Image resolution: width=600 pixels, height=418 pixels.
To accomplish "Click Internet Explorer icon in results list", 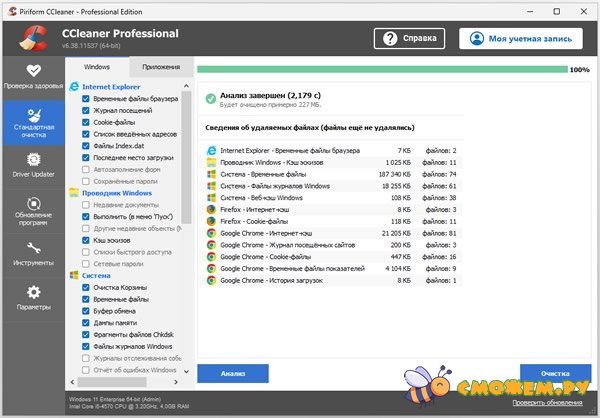I will (211, 150).
